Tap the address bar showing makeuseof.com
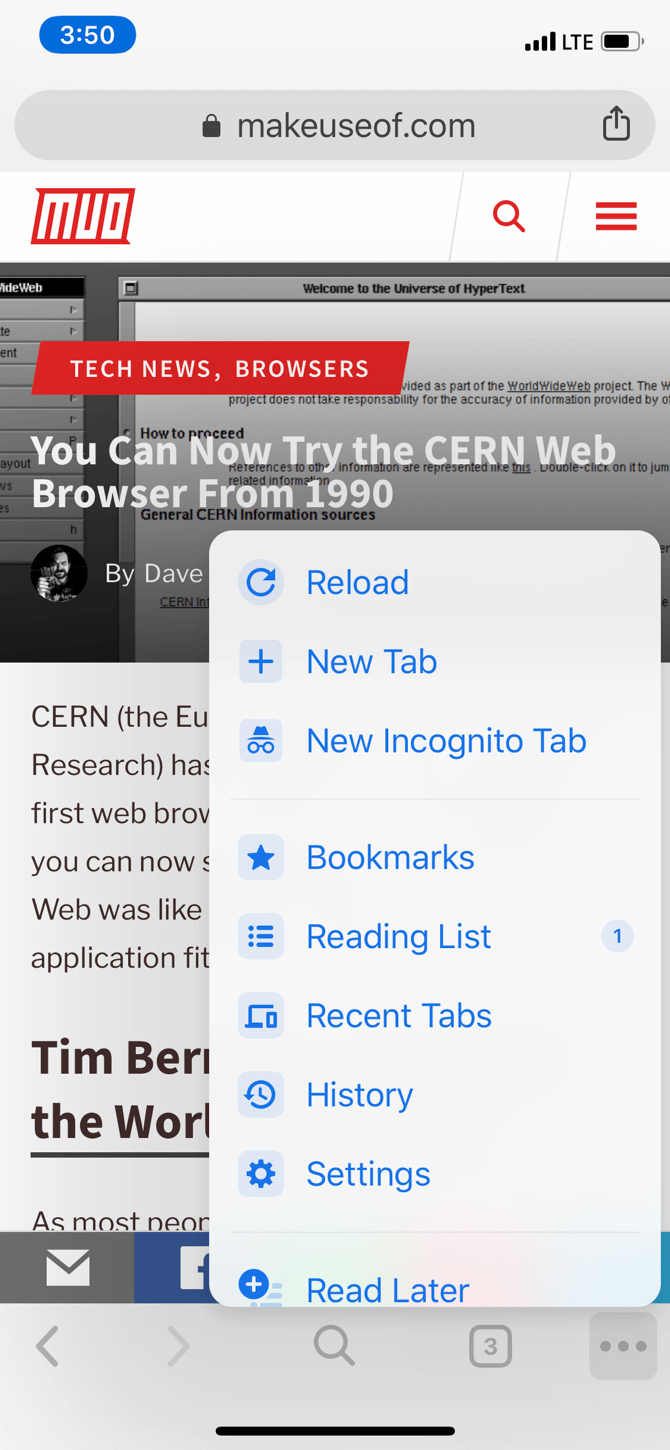 [335, 124]
